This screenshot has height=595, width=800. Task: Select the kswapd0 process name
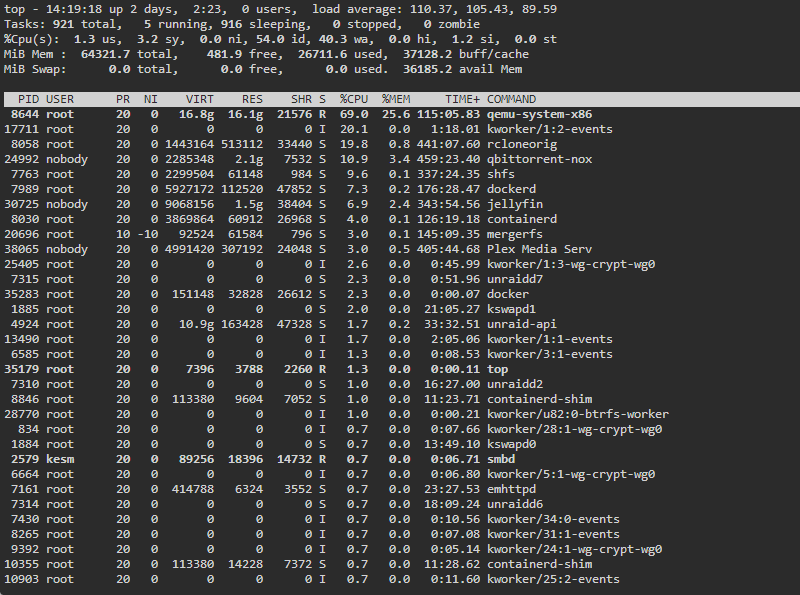(511, 444)
